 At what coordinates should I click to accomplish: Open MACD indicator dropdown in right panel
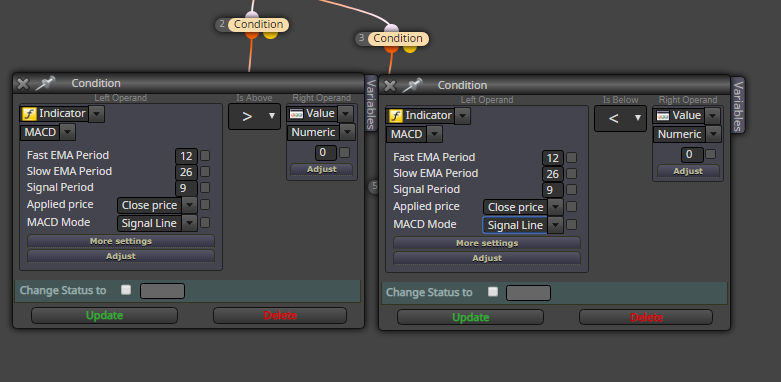click(435, 134)
